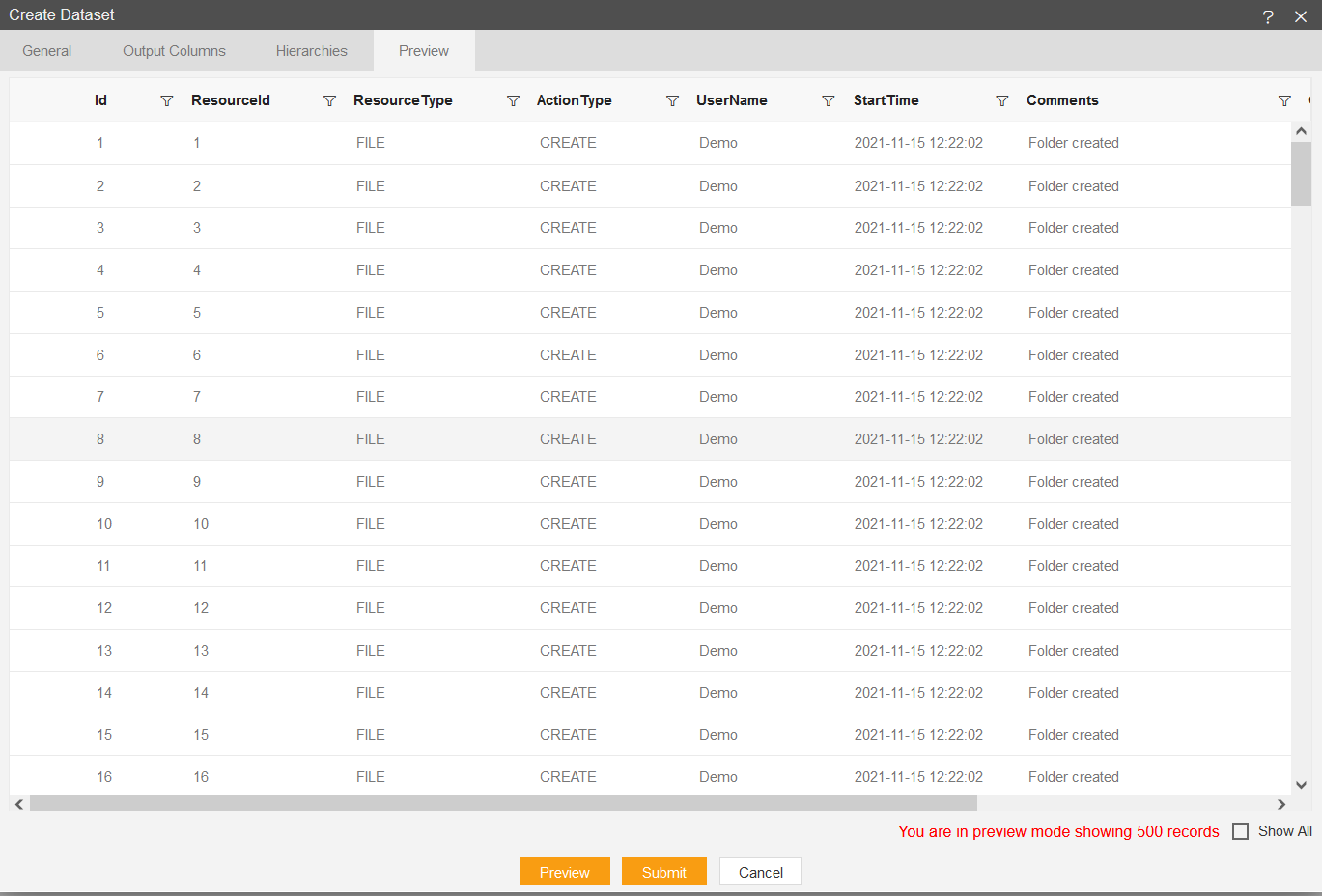
Task: Sort by the Comments column header
Action: 1062,100
